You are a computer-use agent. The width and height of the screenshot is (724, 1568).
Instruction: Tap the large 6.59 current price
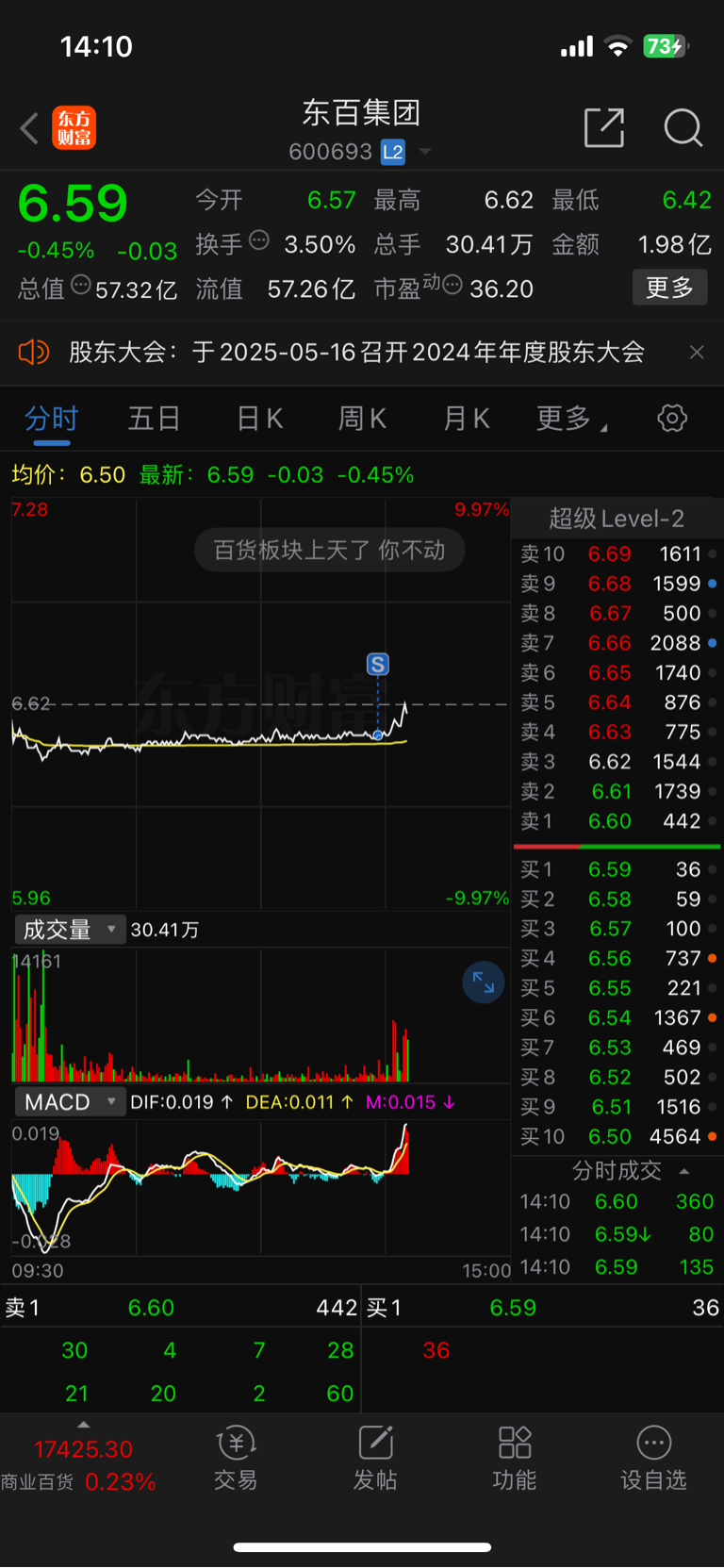tap(73, 204)
